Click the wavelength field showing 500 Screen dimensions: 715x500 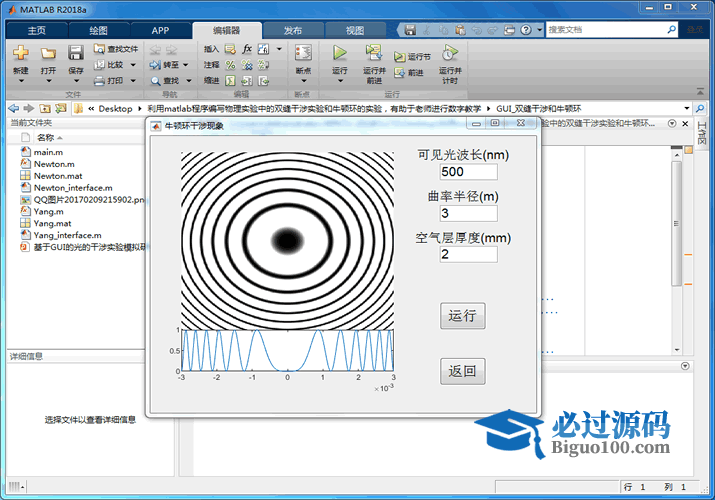click(x=468, y=172)
